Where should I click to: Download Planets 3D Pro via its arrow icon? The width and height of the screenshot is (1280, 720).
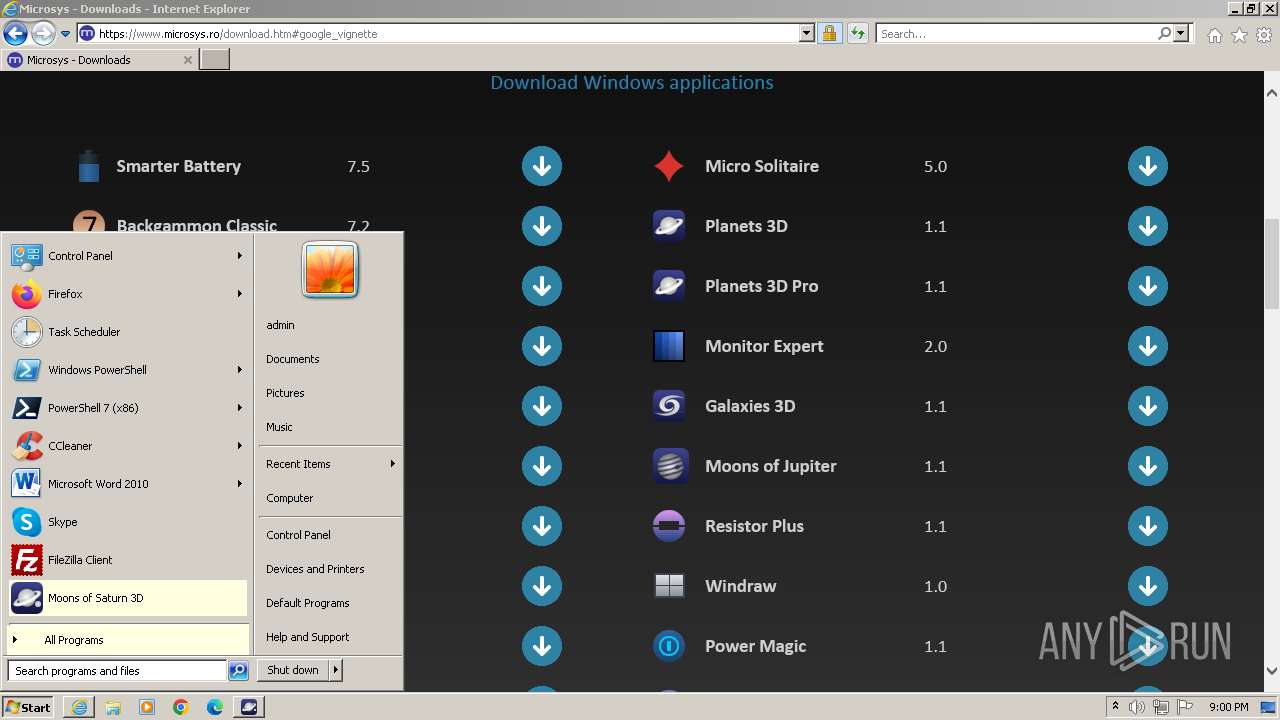(x=1148, y=286)
